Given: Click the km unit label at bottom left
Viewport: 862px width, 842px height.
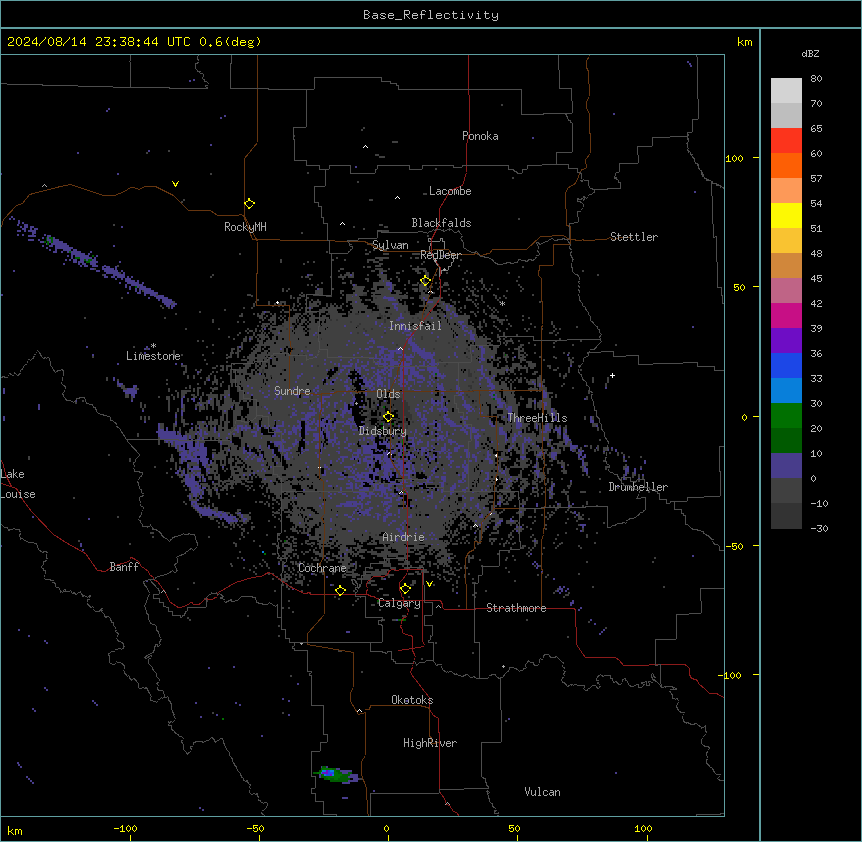Looking at the screenshot, I should click(x=15, y=830).
